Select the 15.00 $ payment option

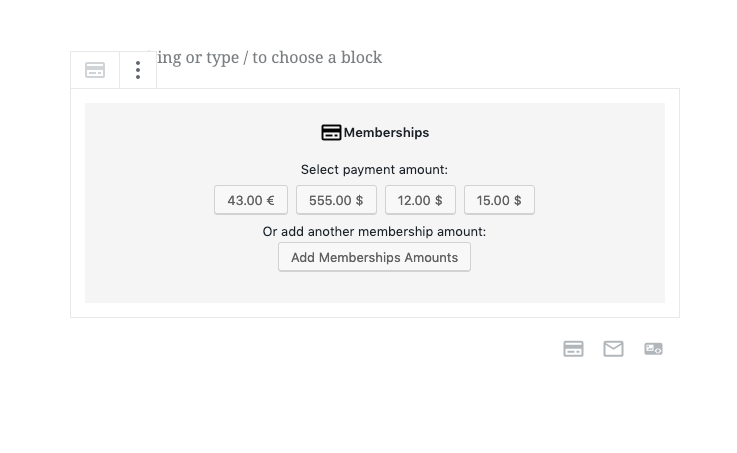(499, 200)
